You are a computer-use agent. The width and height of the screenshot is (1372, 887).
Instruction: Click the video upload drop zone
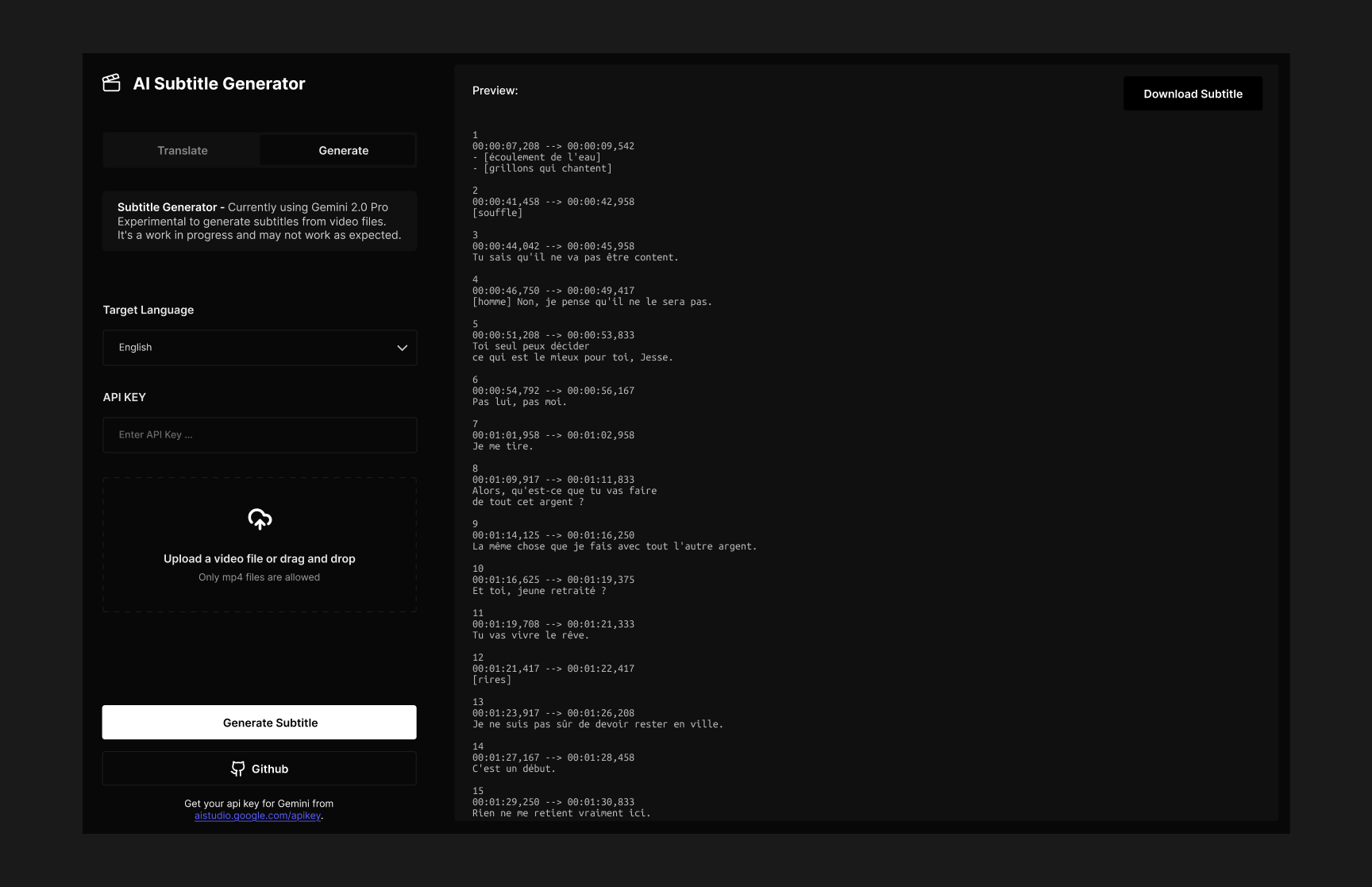coord(259,545)
